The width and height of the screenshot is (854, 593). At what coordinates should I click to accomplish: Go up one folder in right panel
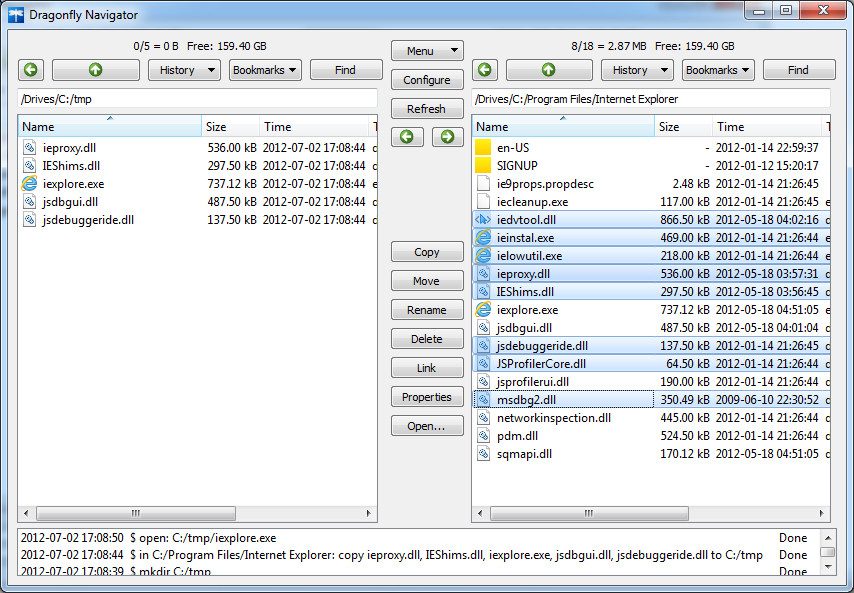[x=548, y=70]
